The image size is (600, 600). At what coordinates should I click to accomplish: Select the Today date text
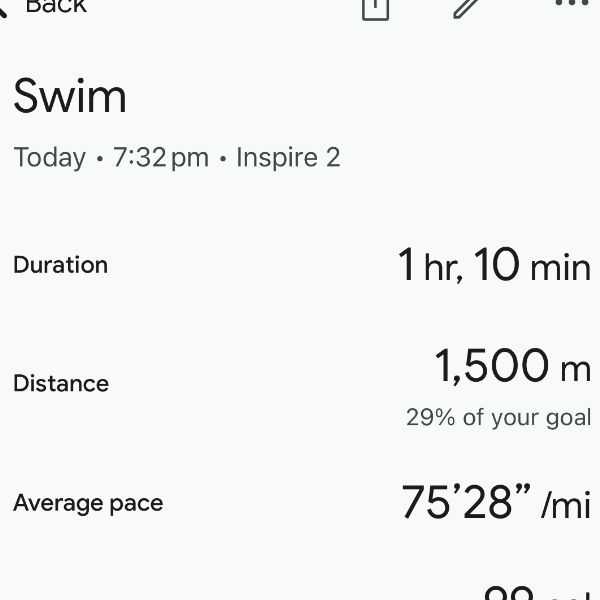pyautogui.click(x=49, y=158)
